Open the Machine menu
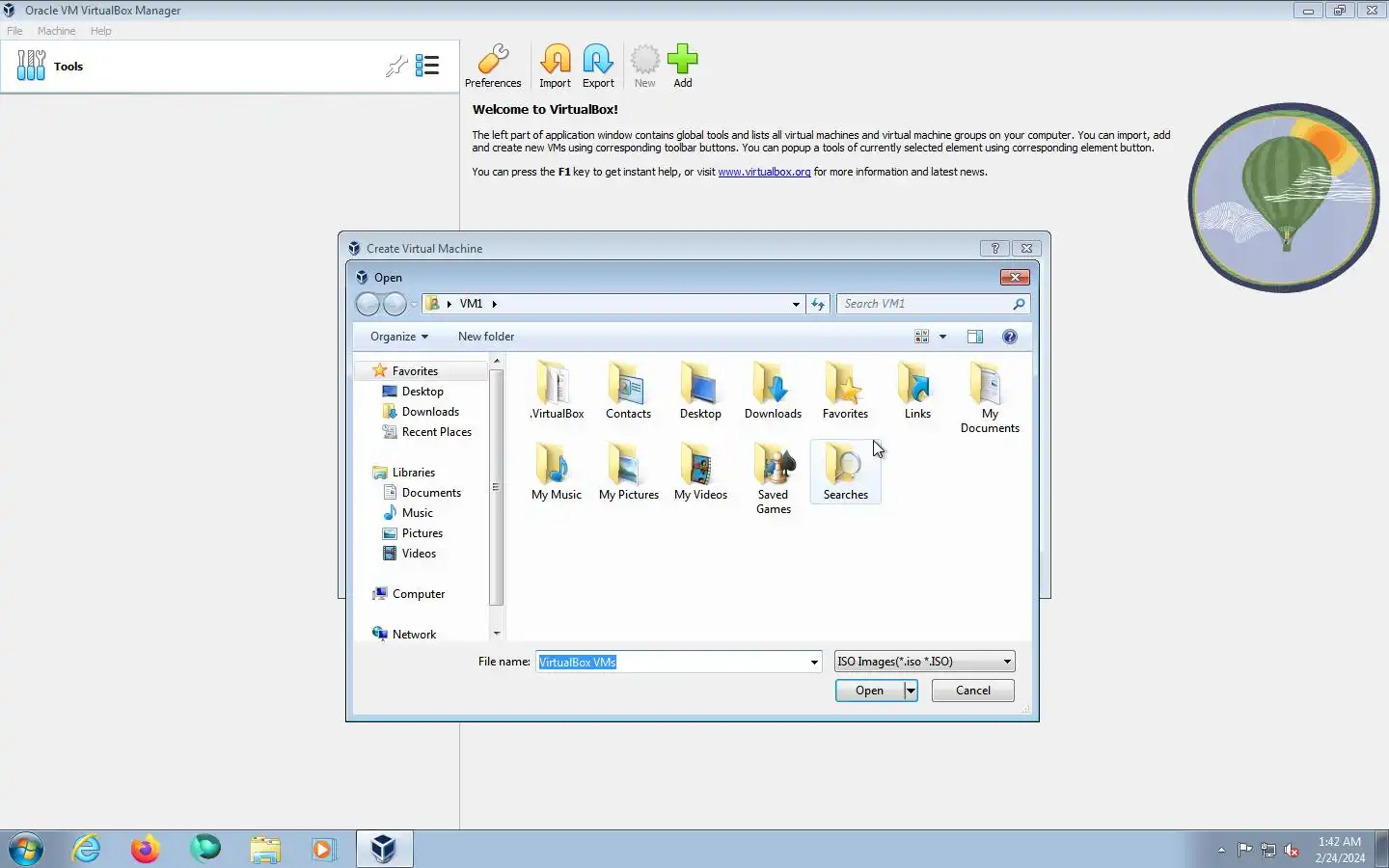The width and height of the screenshot is (1389, 868). pos(56,31)
